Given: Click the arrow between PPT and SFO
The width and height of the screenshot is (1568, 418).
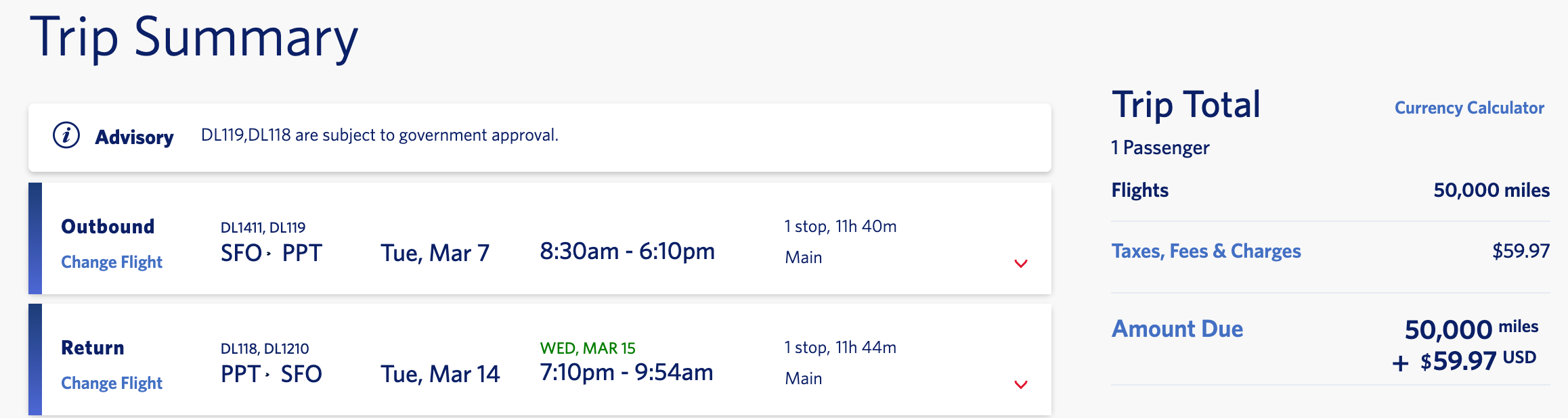Looking at the screenshot, I should click(268, 375).
